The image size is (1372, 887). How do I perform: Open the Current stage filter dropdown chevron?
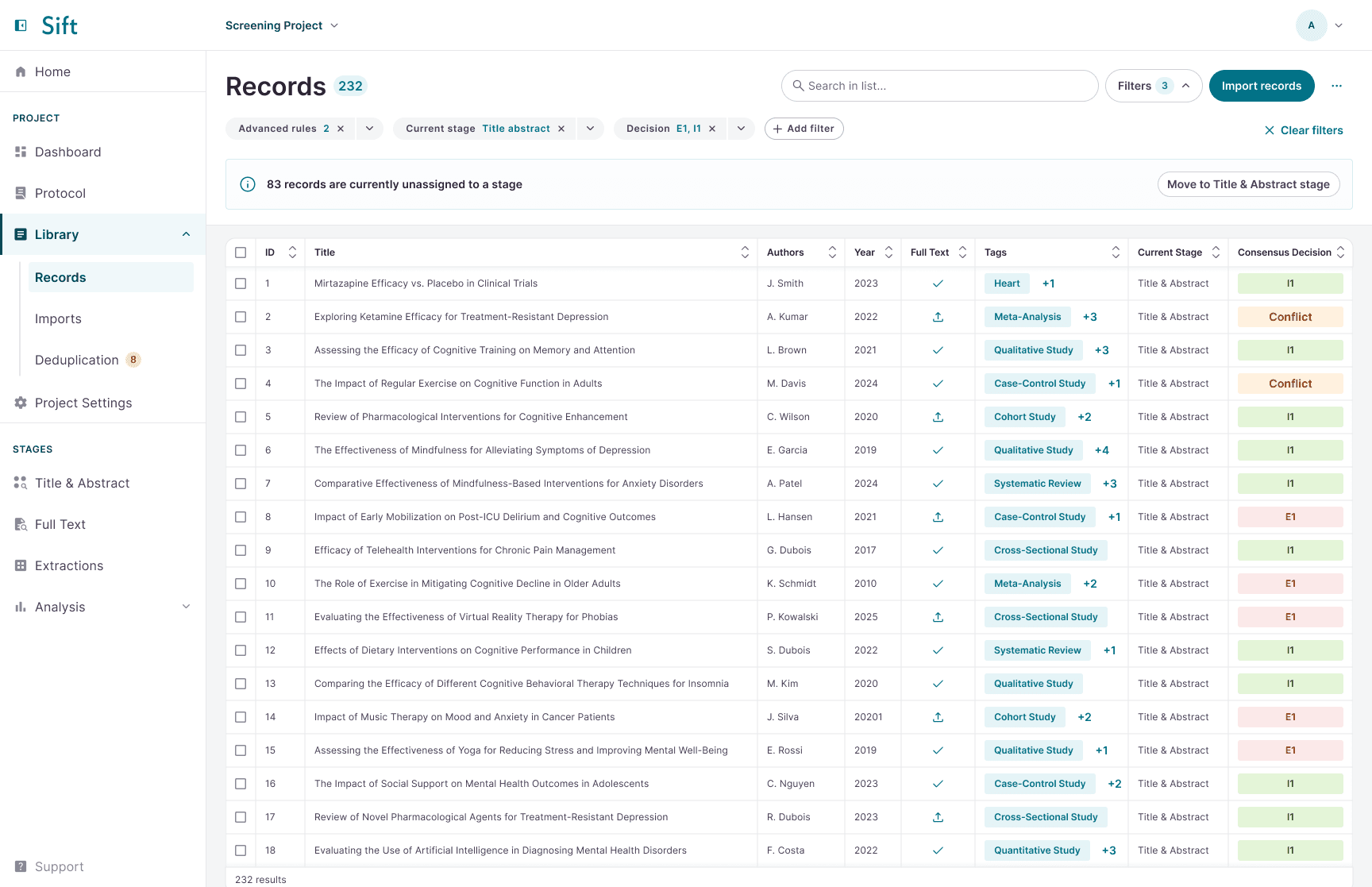[590, 129]
